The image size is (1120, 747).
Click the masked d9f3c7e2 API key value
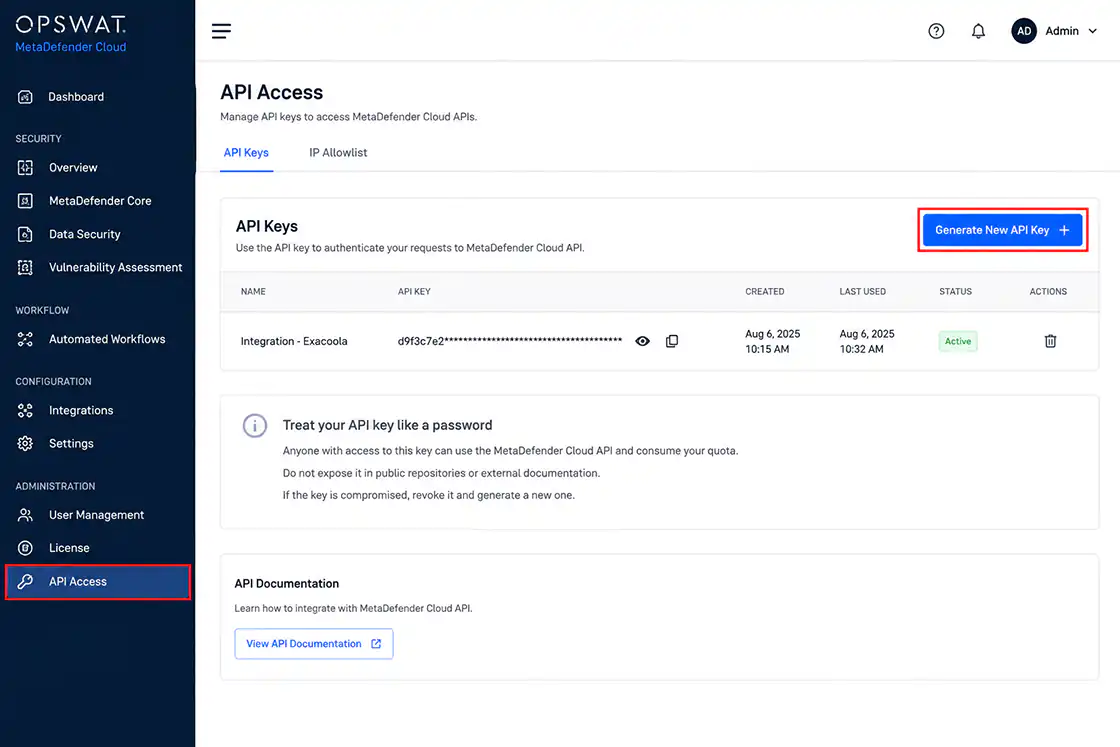tap(509, 341)
